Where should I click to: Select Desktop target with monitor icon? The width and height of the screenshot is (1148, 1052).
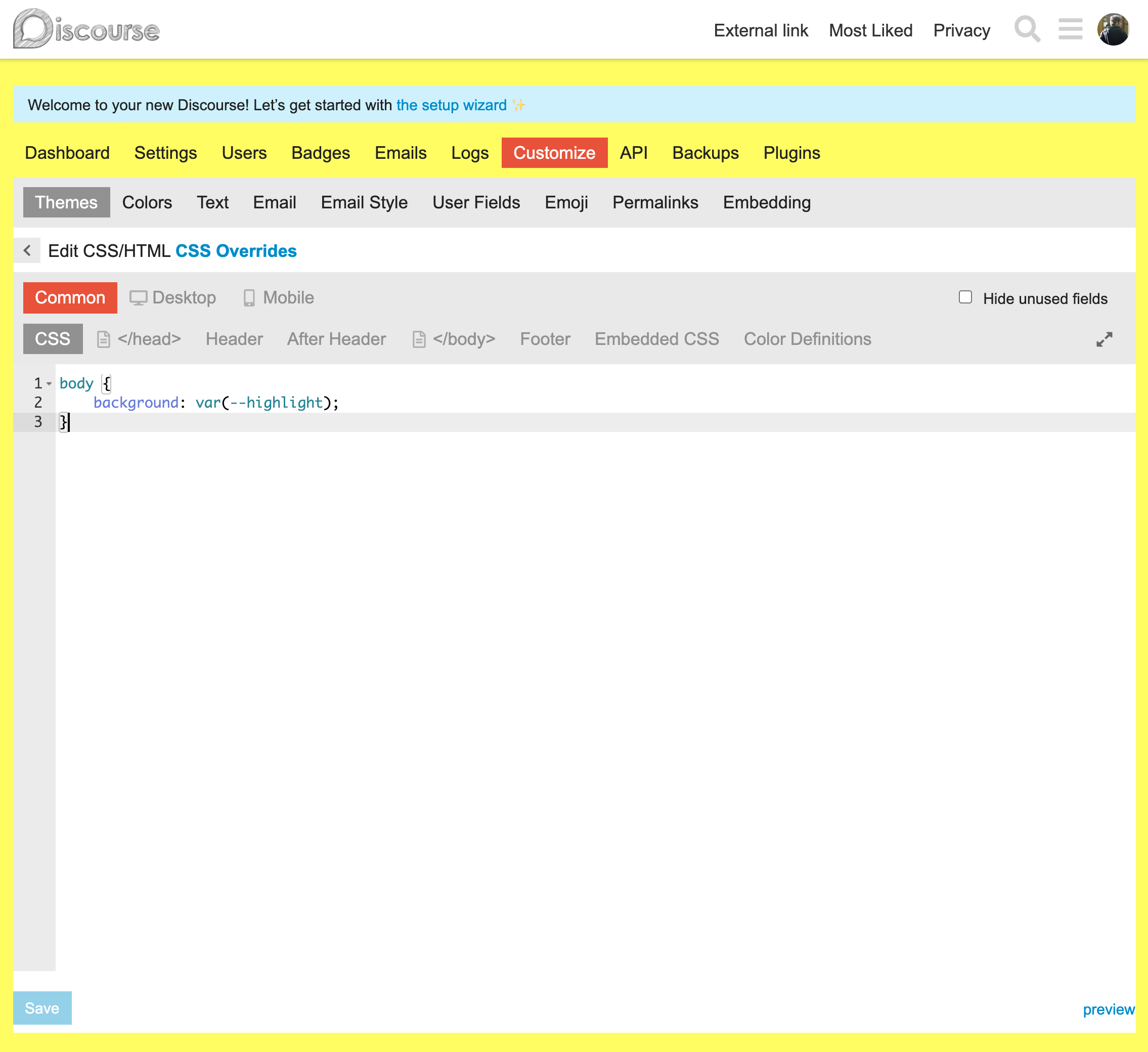(x=173, y=298)
